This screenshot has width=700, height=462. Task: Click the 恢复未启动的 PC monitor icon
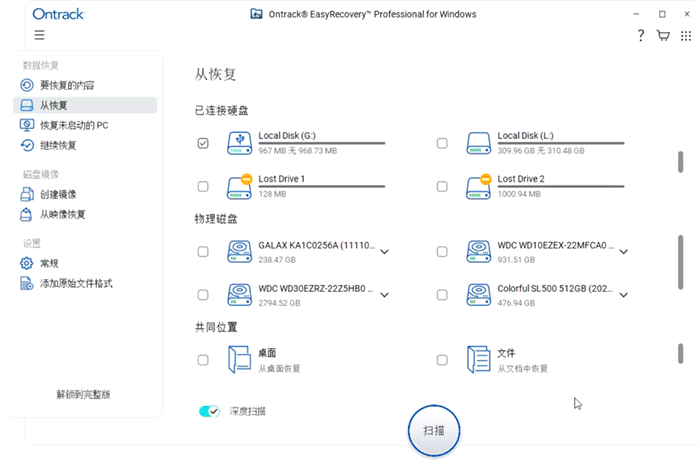(27, 125)
